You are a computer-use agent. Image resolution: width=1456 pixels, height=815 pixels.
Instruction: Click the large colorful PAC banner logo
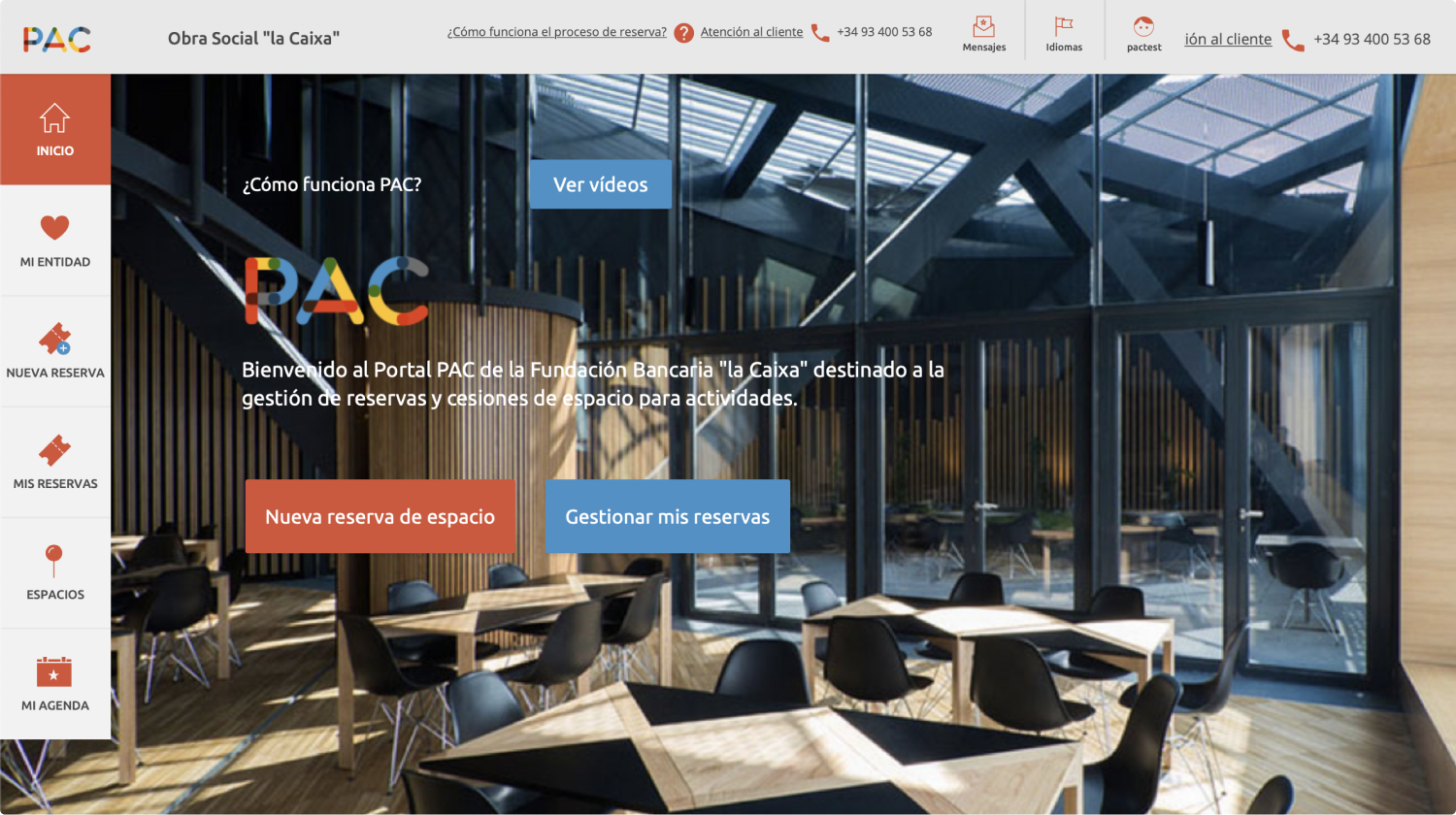click(x=336, y=291)
